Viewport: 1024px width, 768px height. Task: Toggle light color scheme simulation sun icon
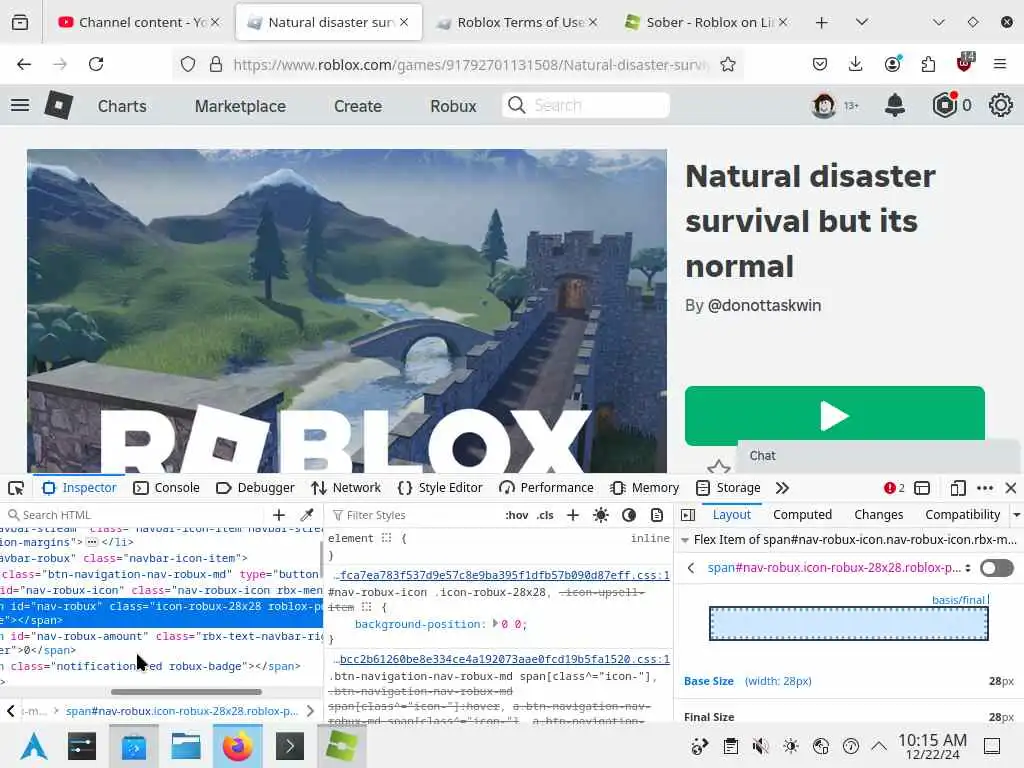[601, 515]
